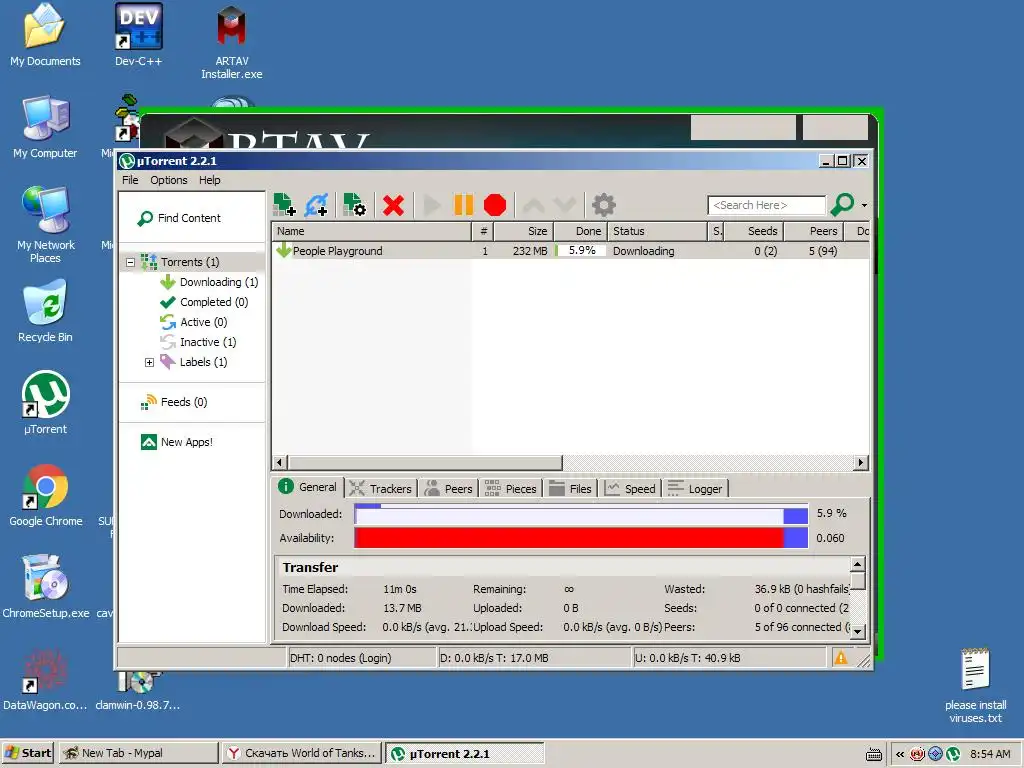The image size is (1024, 768).
Task: Click the Downloaded progress bar
Action: tap(581, 515)
